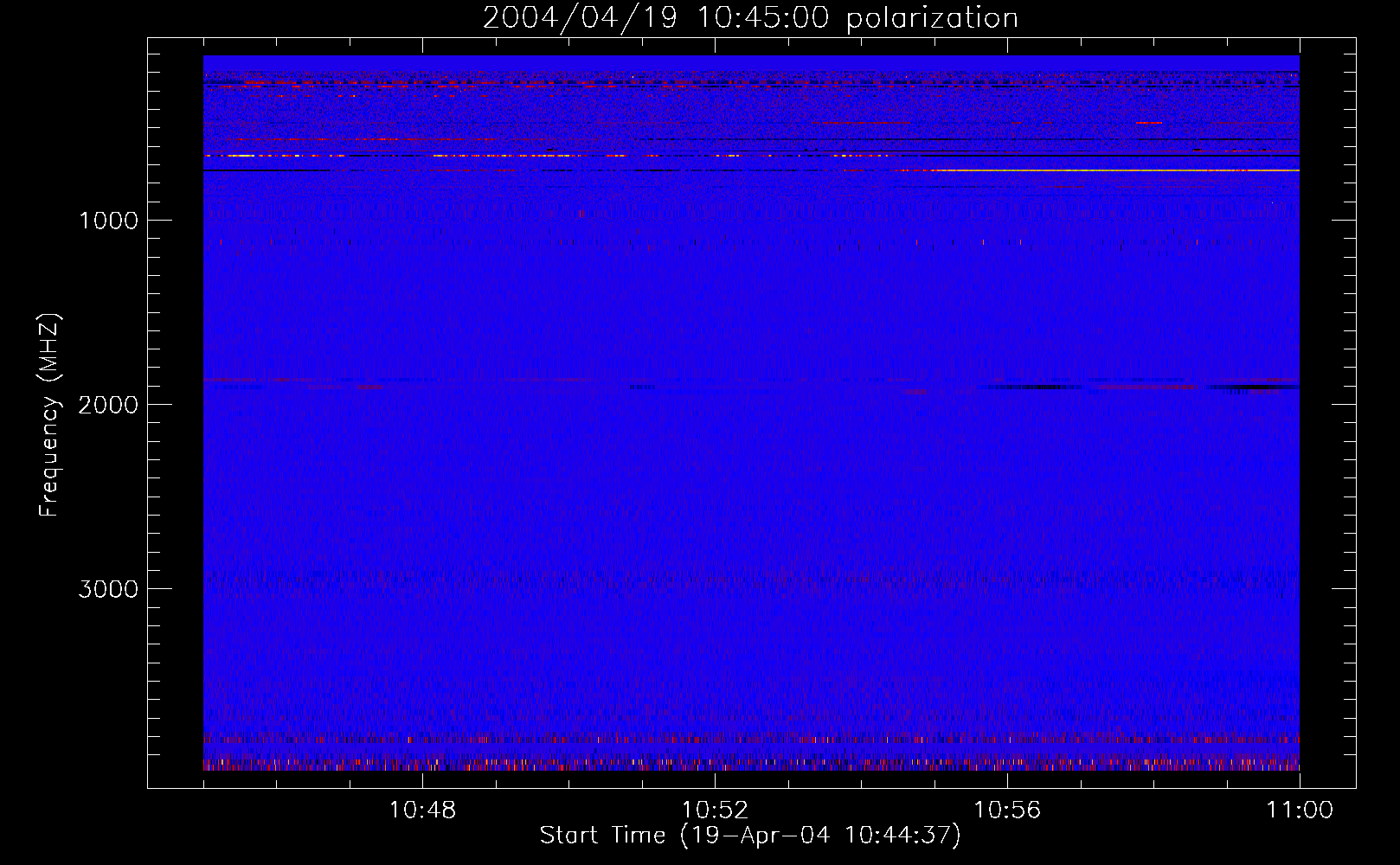The height and width of the screenshot is (865, 1400).
Task: Click the '10:52' time tick label
Action: click(715, 811)
